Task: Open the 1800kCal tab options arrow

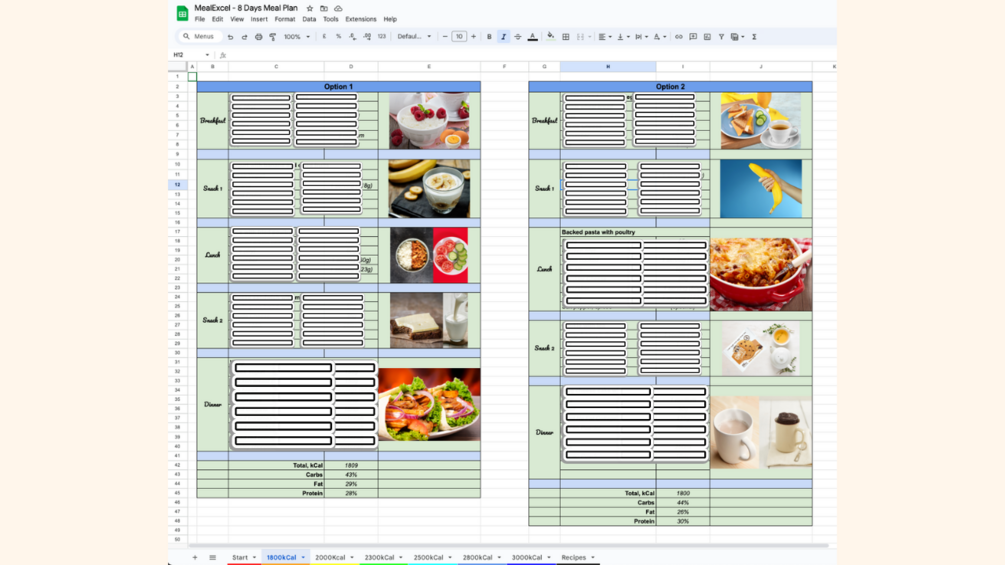Action: tap(303, 557)
